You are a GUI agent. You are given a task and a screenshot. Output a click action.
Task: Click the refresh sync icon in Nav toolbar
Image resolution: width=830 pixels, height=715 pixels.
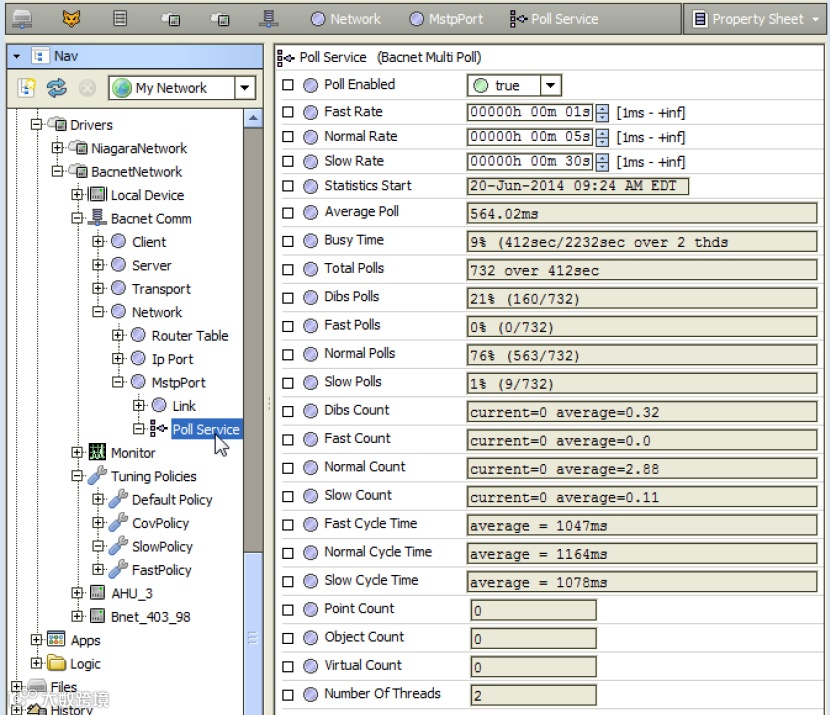(x=57, y=87)
